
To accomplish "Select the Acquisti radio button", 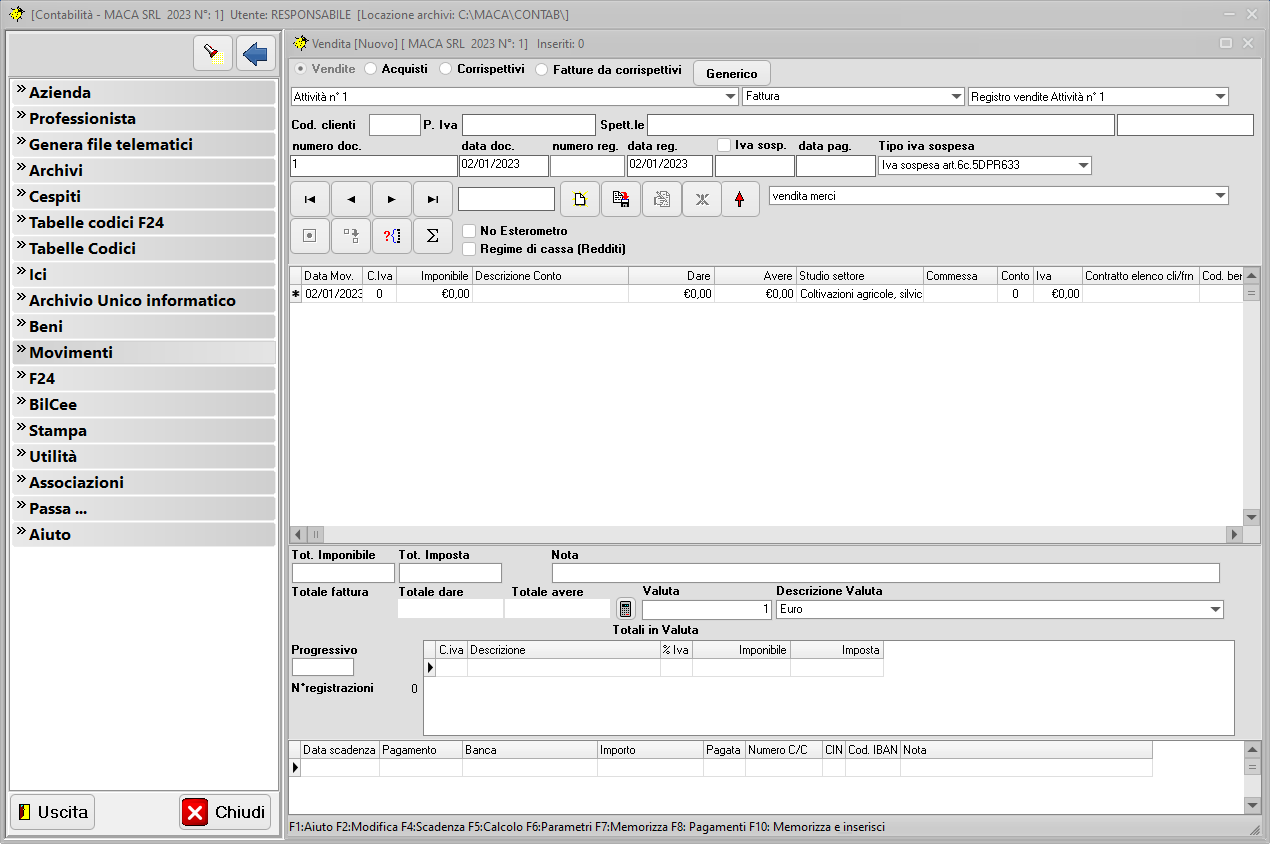I will [x=371, y=70].
